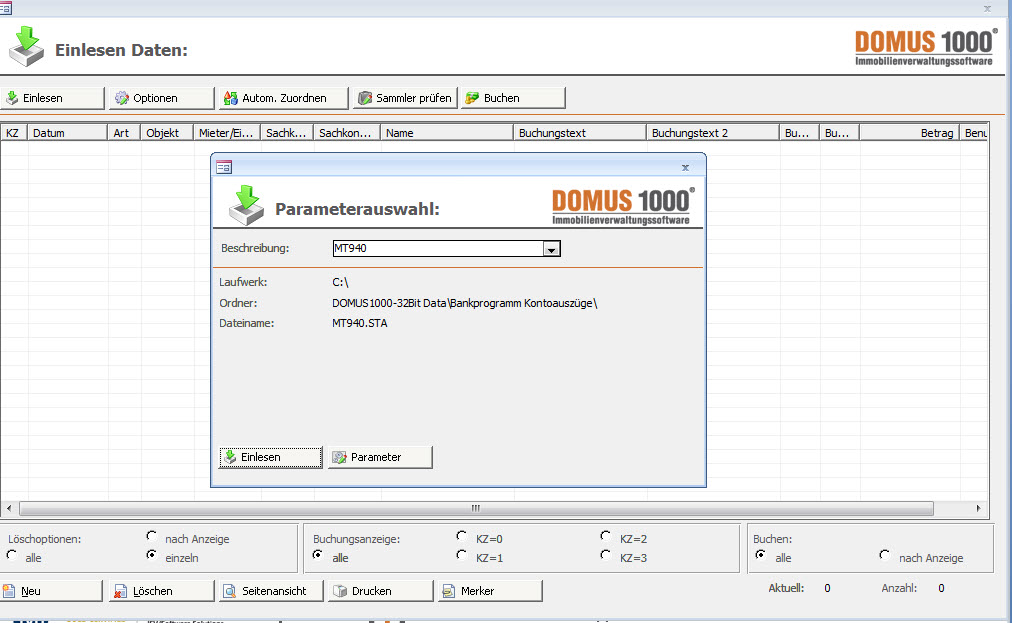Click the Buchungstext 2 column header

(x=713, y=133)
